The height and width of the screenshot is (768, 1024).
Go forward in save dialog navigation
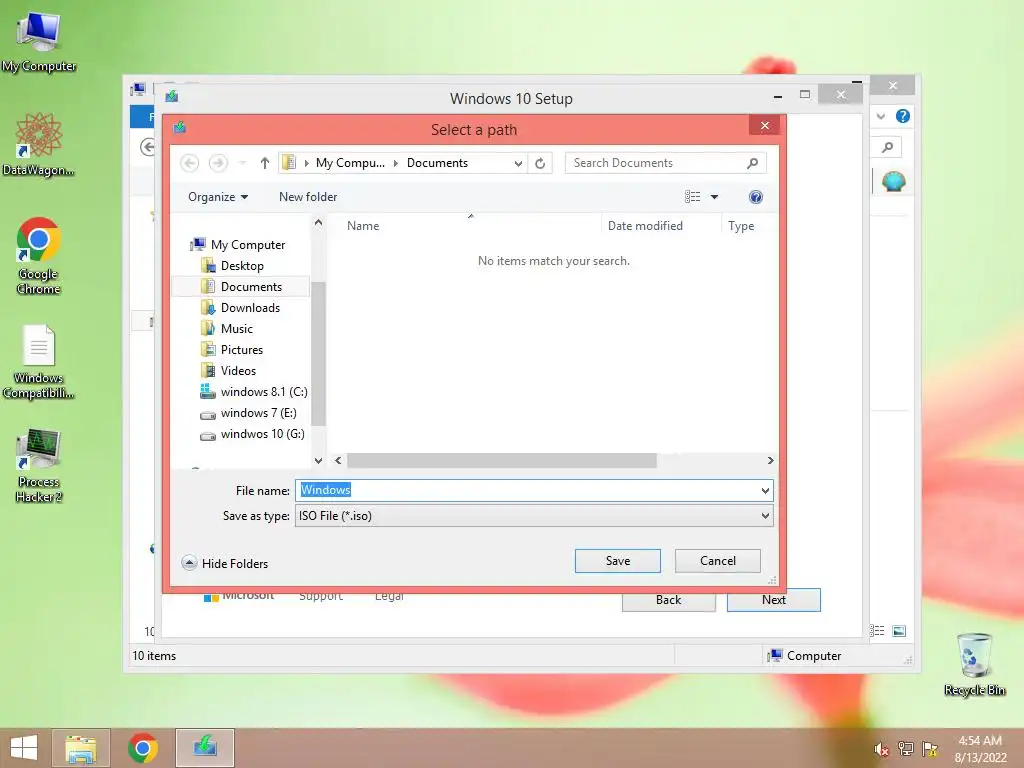[218, 163]
